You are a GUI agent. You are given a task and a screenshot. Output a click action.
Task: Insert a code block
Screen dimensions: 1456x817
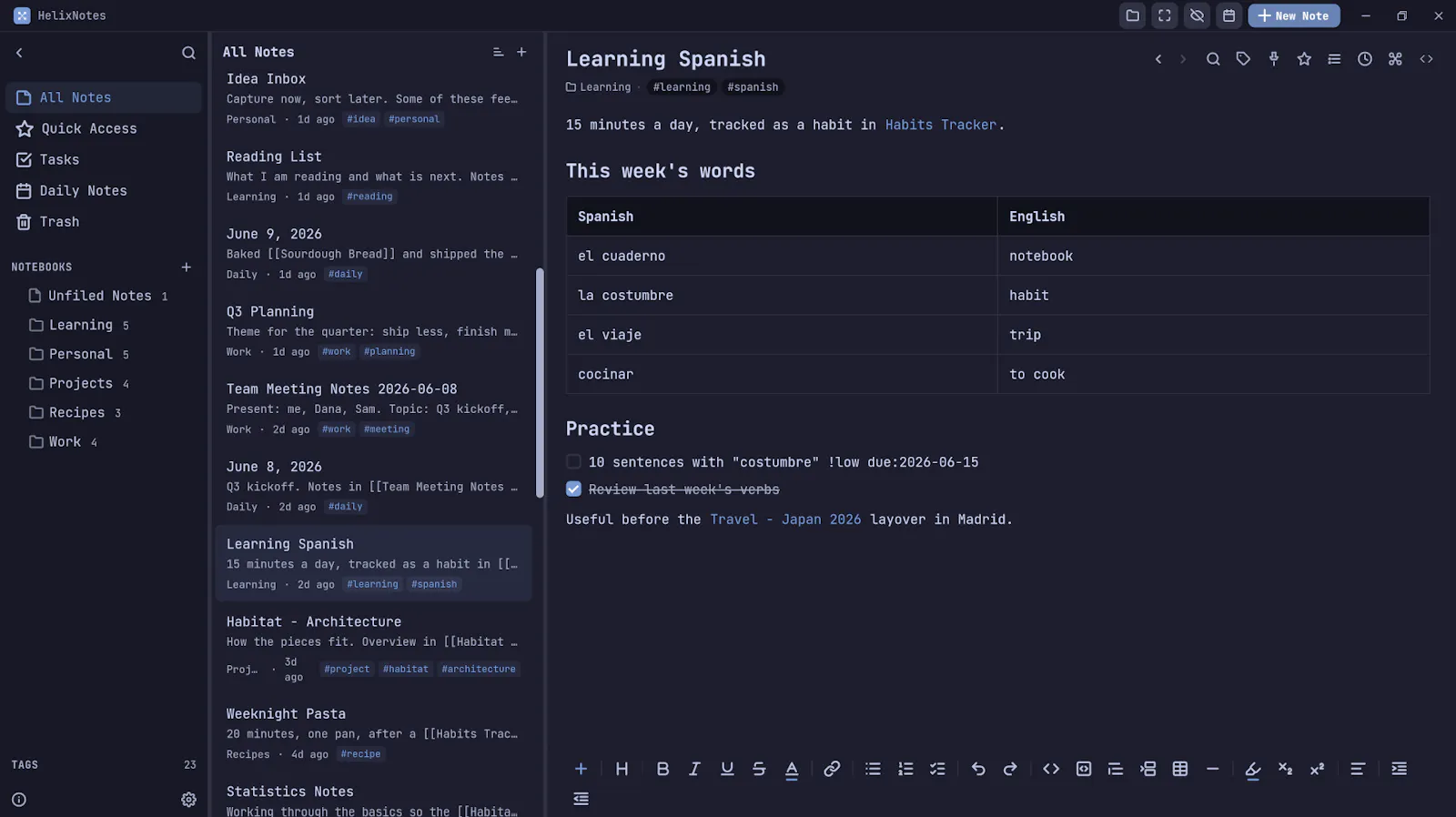1083,769
